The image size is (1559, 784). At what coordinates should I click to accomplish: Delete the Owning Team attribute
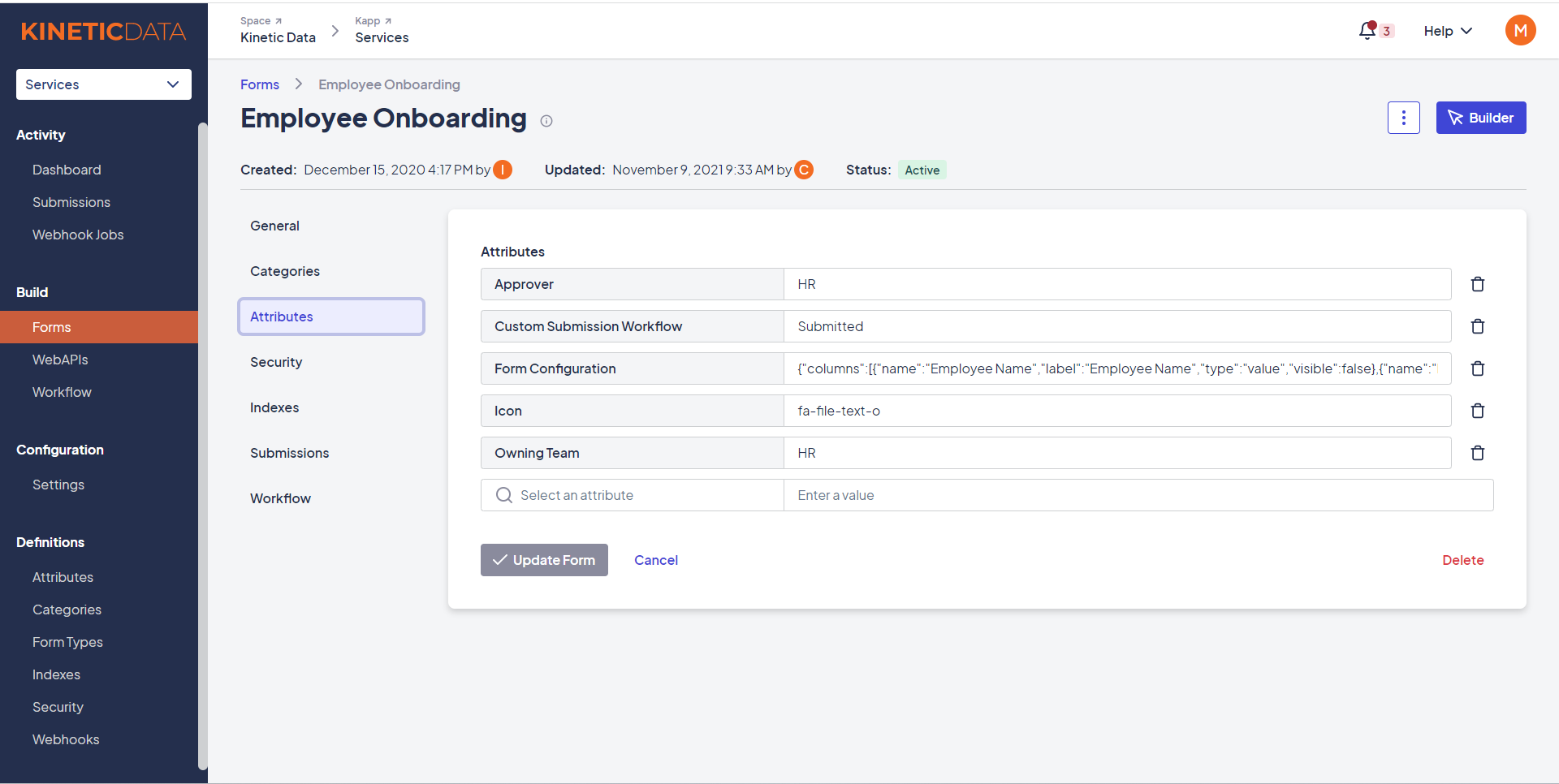click(x=1478, y=453)
